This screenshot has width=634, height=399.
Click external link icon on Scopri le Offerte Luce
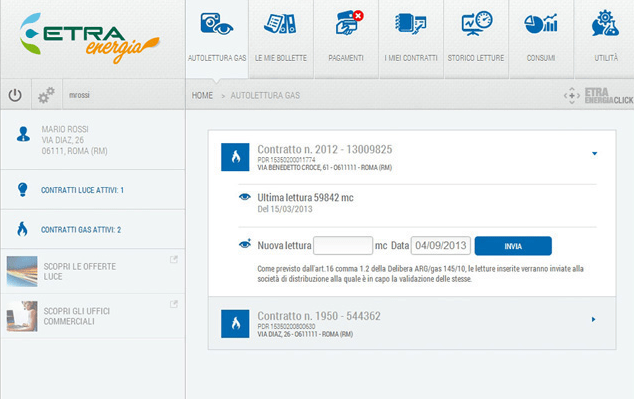click(x=173, y=260)
